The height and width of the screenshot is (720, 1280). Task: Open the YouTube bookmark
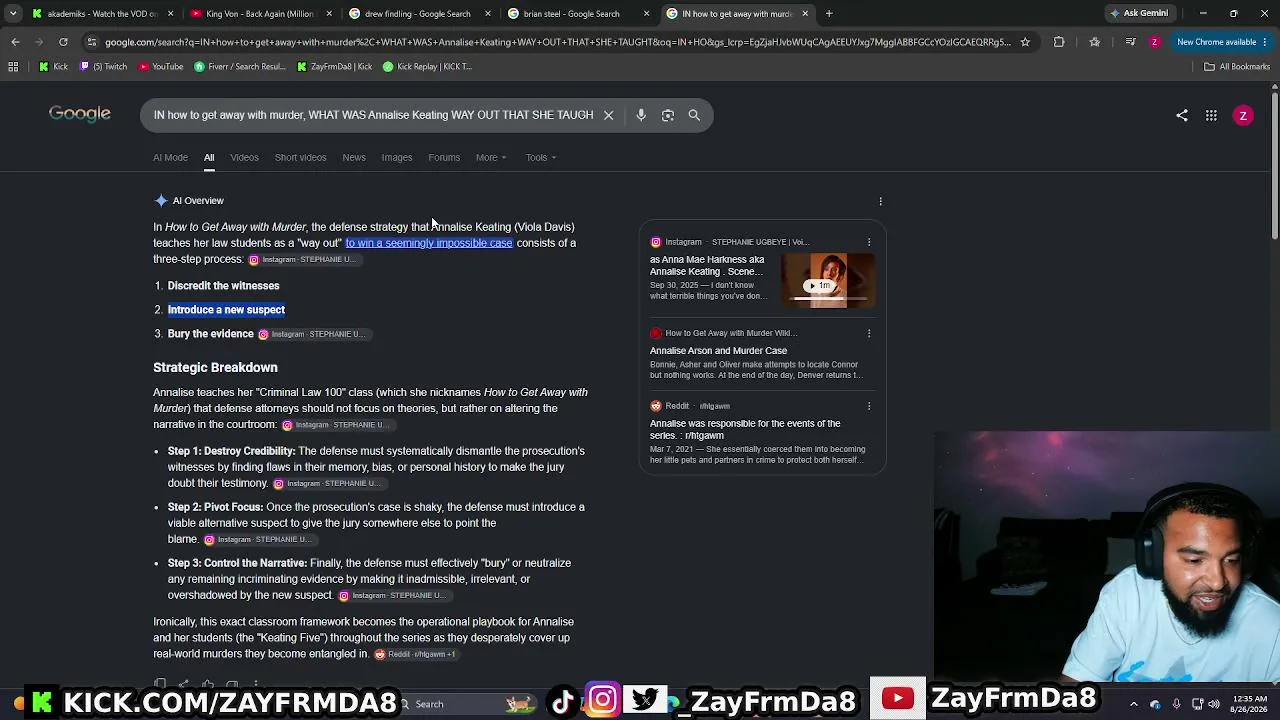point(161,67)
